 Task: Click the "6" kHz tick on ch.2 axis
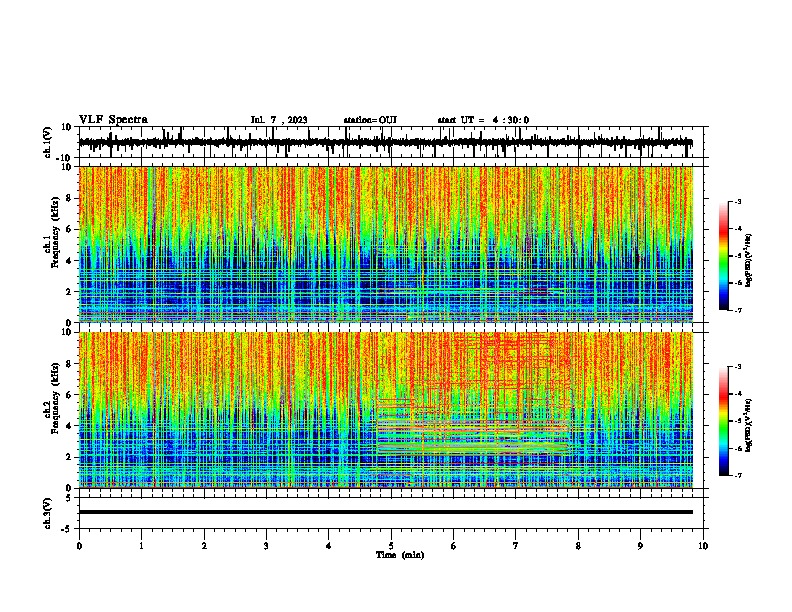(x=69, y=395)
